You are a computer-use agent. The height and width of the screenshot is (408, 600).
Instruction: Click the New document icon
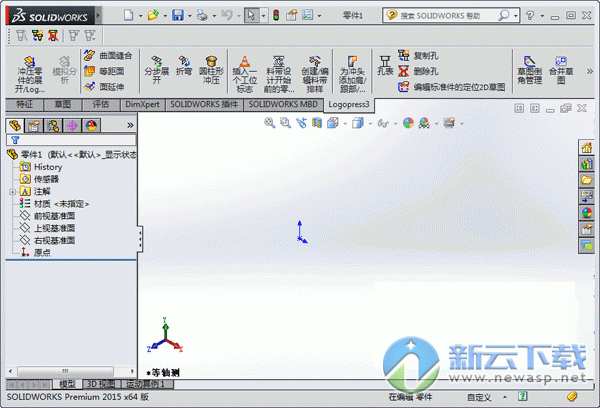pos(129,15)
